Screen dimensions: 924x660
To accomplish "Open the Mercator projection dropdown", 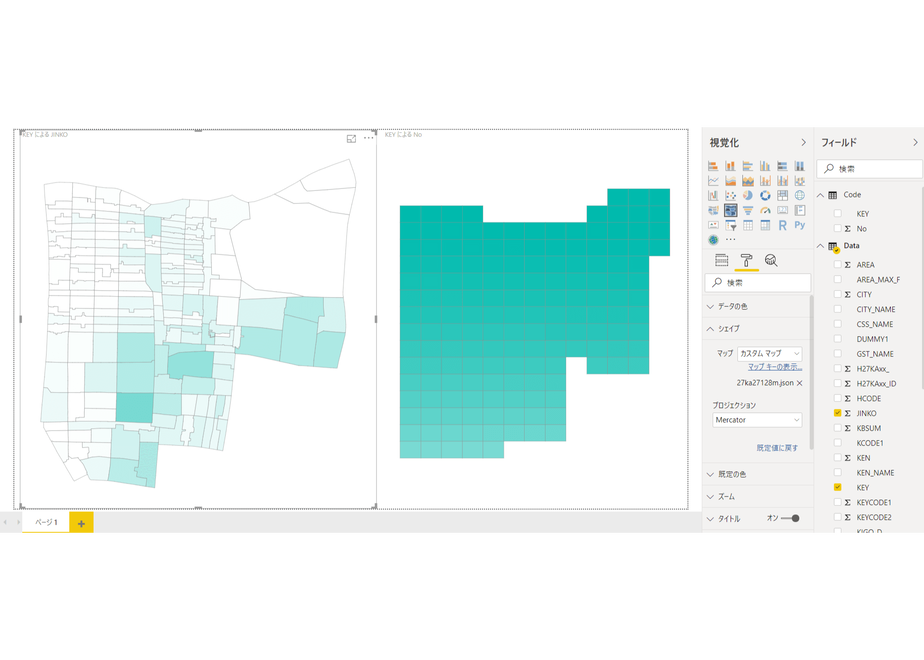I will point(757,420).
